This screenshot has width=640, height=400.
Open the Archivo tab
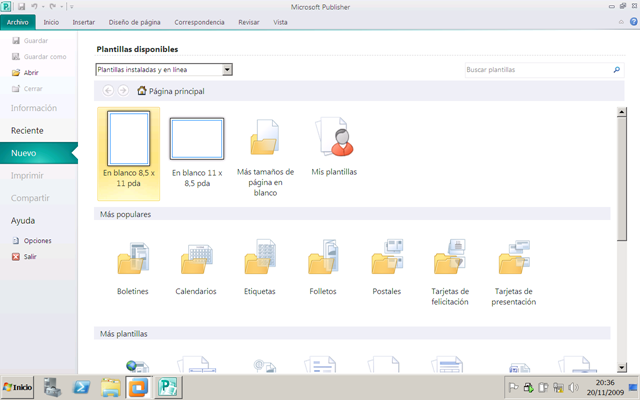(18, 22)
